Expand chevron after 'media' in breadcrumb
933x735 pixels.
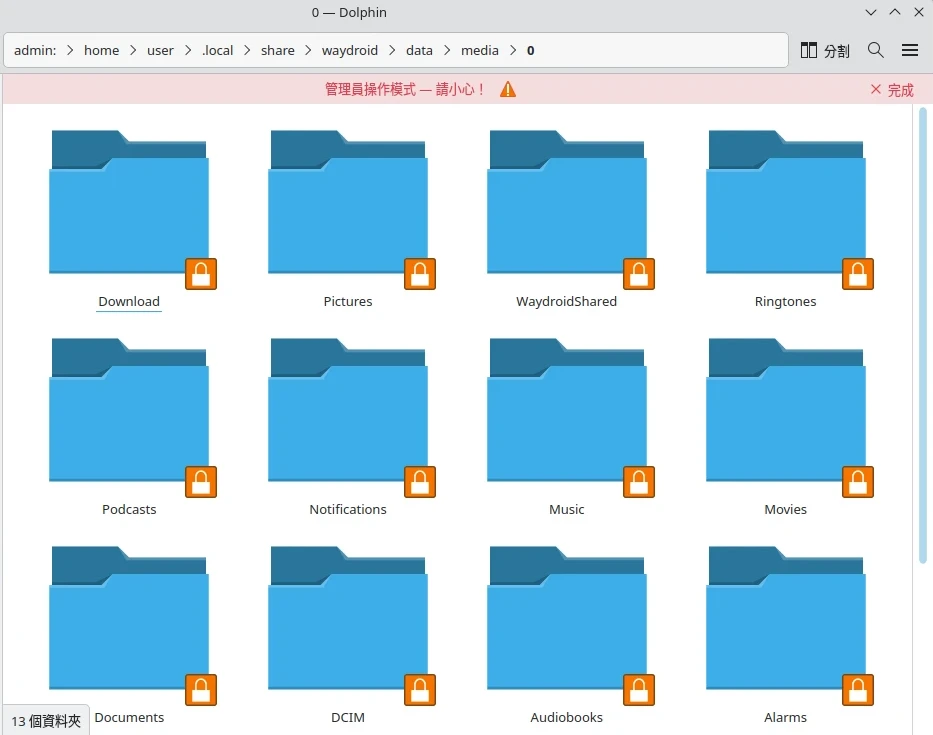513,50
